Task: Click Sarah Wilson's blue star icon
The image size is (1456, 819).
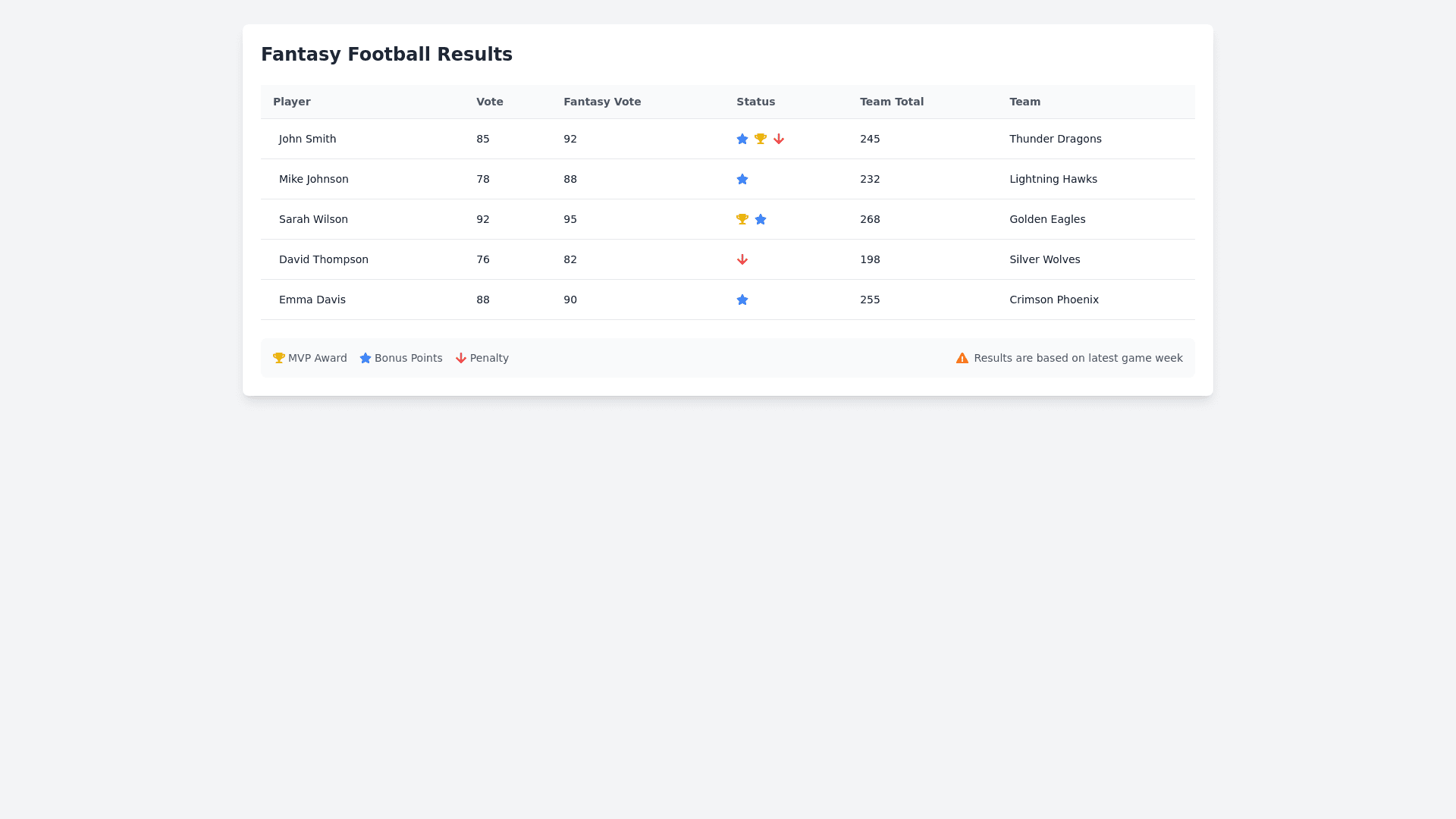Action: point(761,219)
